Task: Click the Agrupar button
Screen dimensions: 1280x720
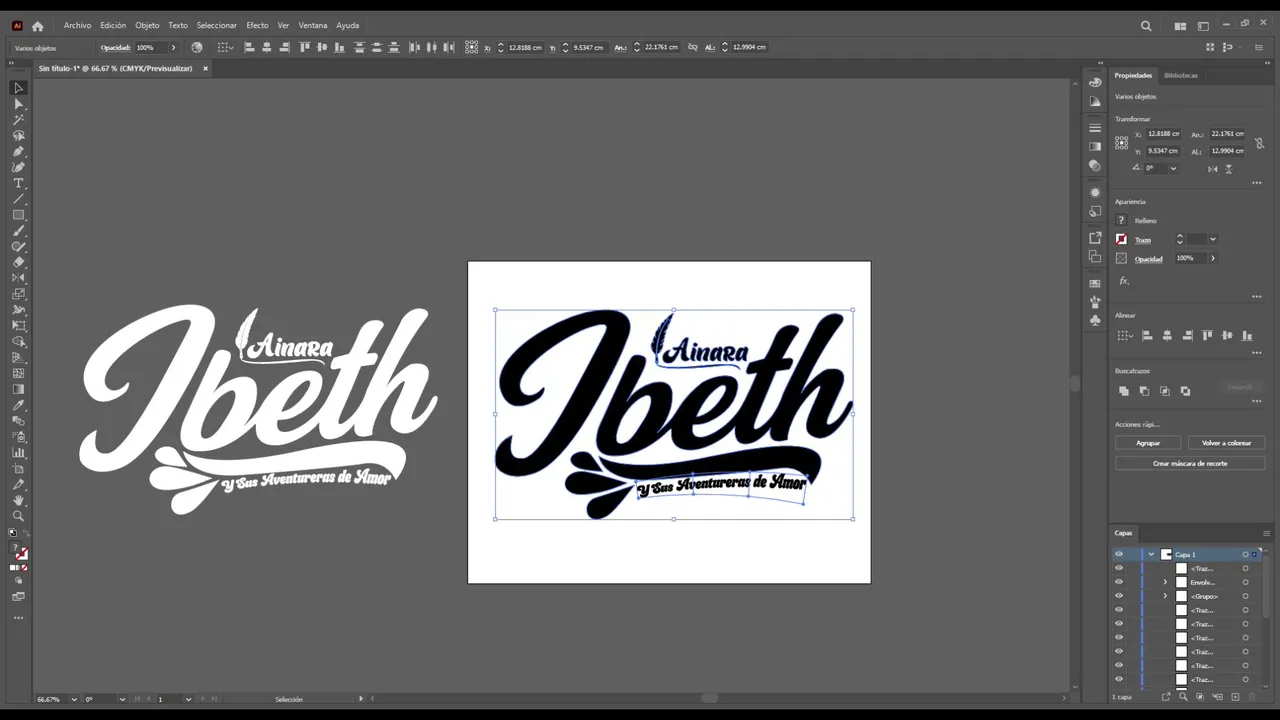Action: point(1148,443)
